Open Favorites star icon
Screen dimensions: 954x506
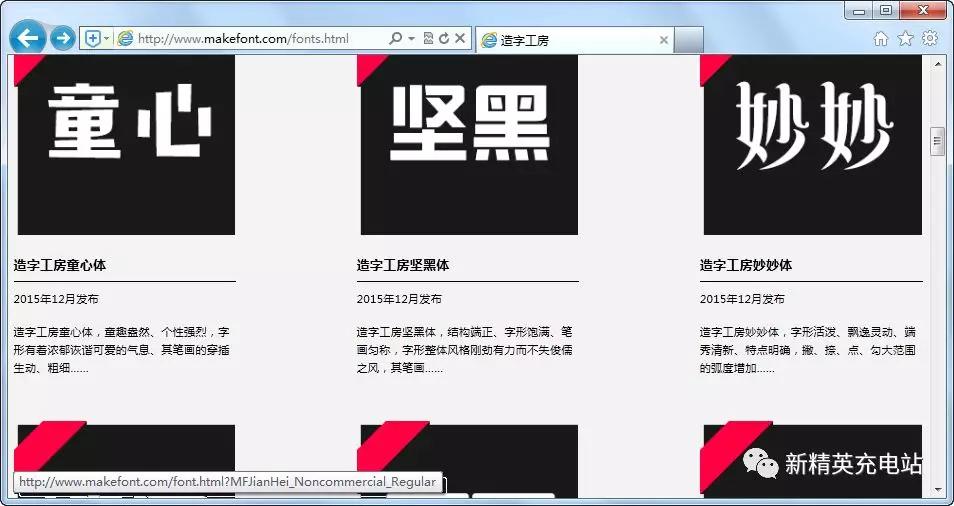[x=905, y=38]
